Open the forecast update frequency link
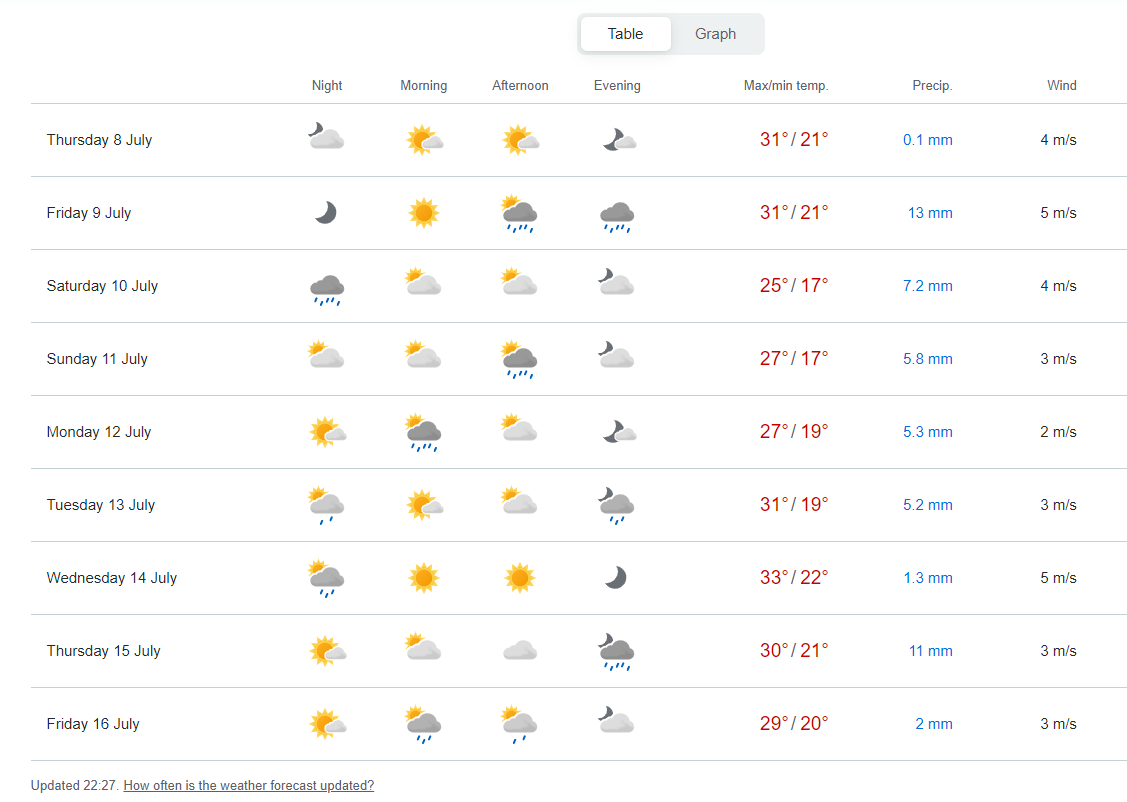The height and width of the screenshot is (802, 1127). pos(248,786)
